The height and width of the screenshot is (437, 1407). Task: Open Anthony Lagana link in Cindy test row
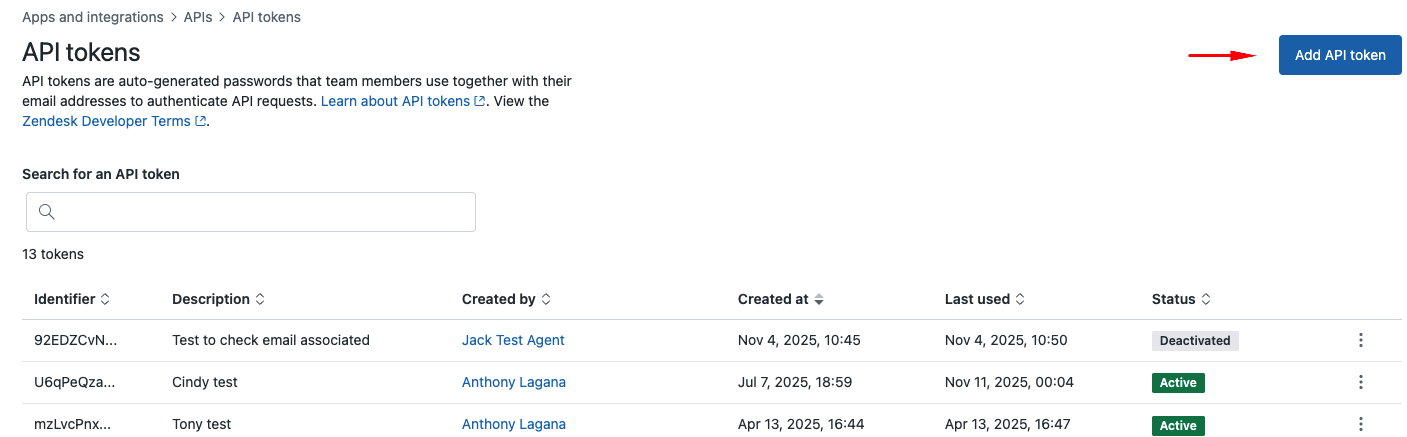point(513,382)
